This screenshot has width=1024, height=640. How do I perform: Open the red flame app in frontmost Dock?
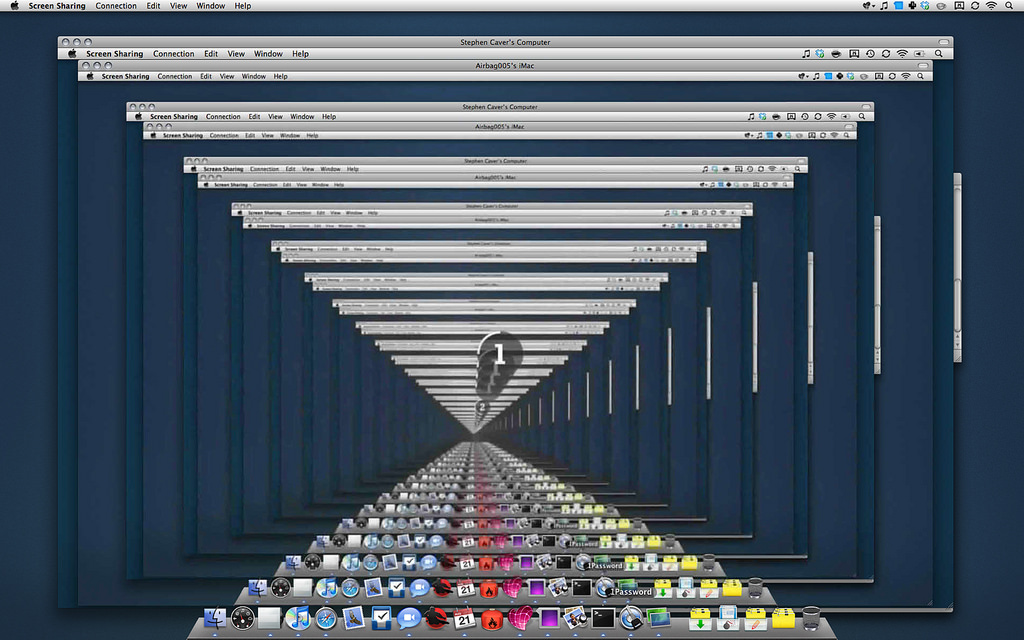492,618
